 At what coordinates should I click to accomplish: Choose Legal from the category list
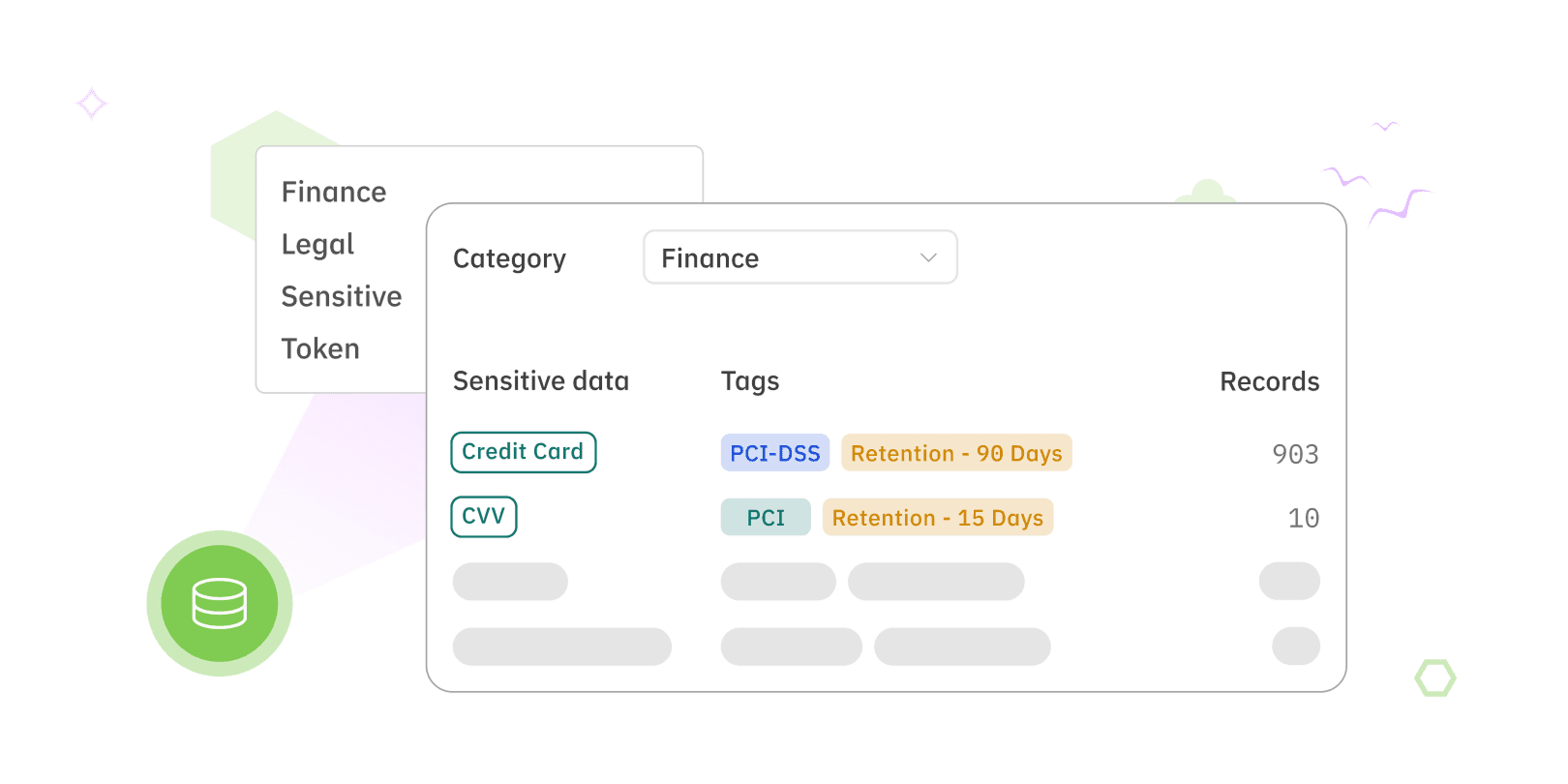pyautogui.click(x=317, y=245)
